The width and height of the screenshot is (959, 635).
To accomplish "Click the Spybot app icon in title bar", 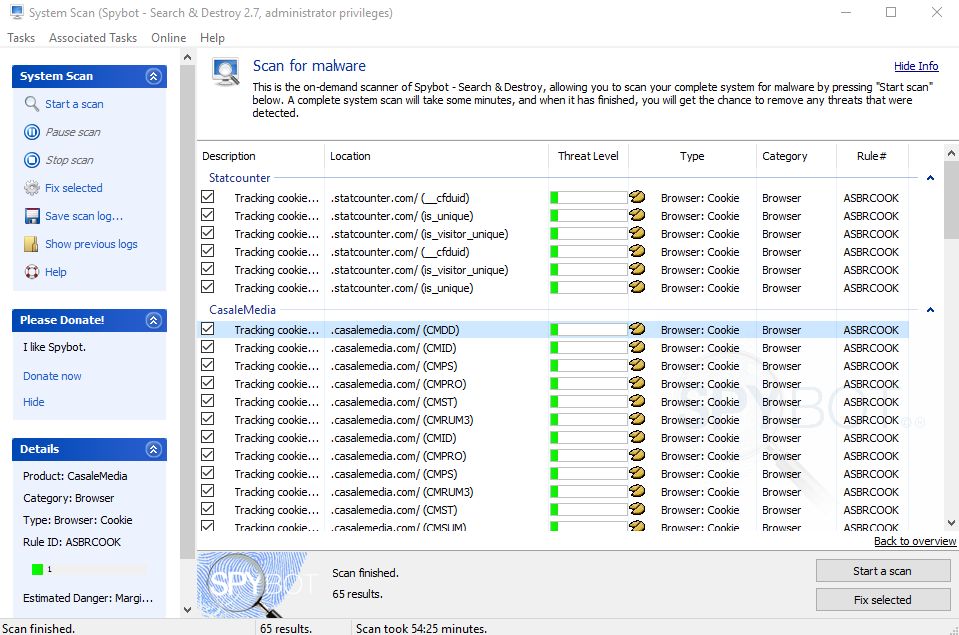I will (x=17, y=12).
